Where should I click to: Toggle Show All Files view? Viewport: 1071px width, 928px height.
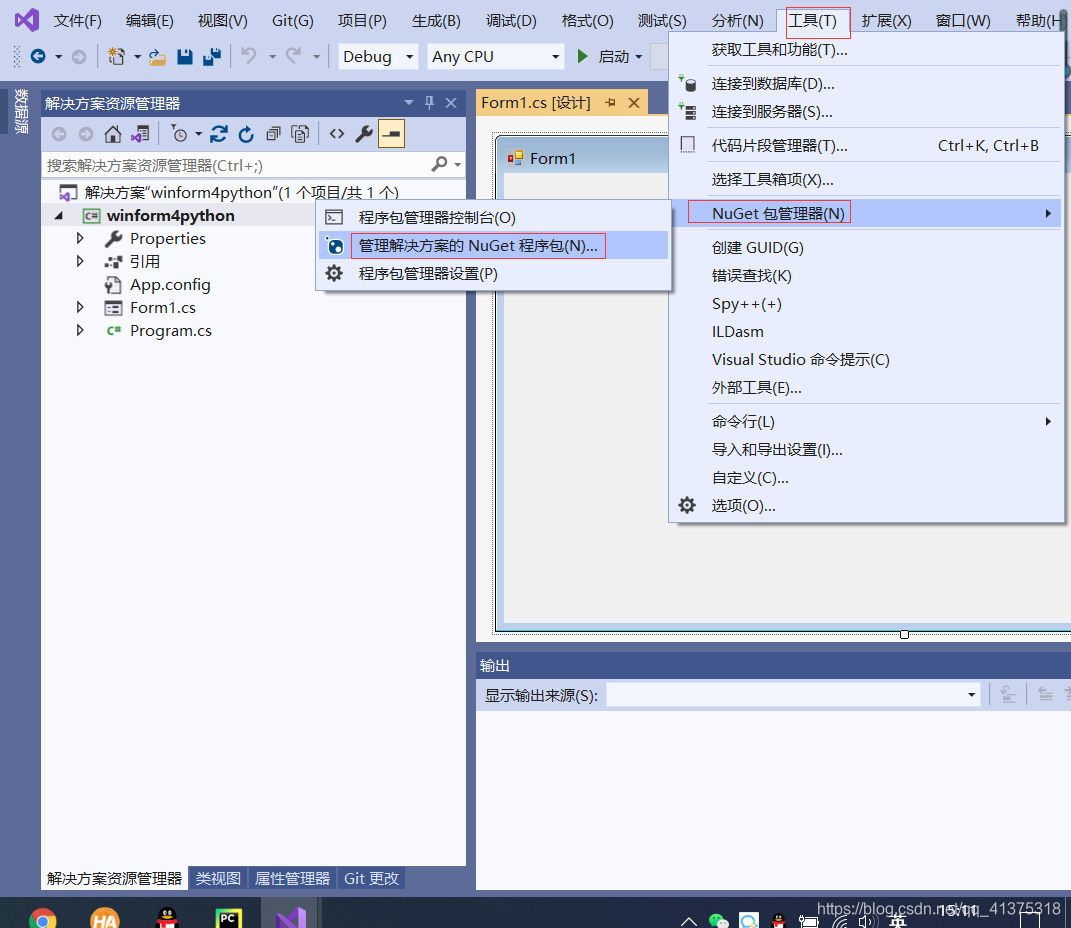pos(300,133)
